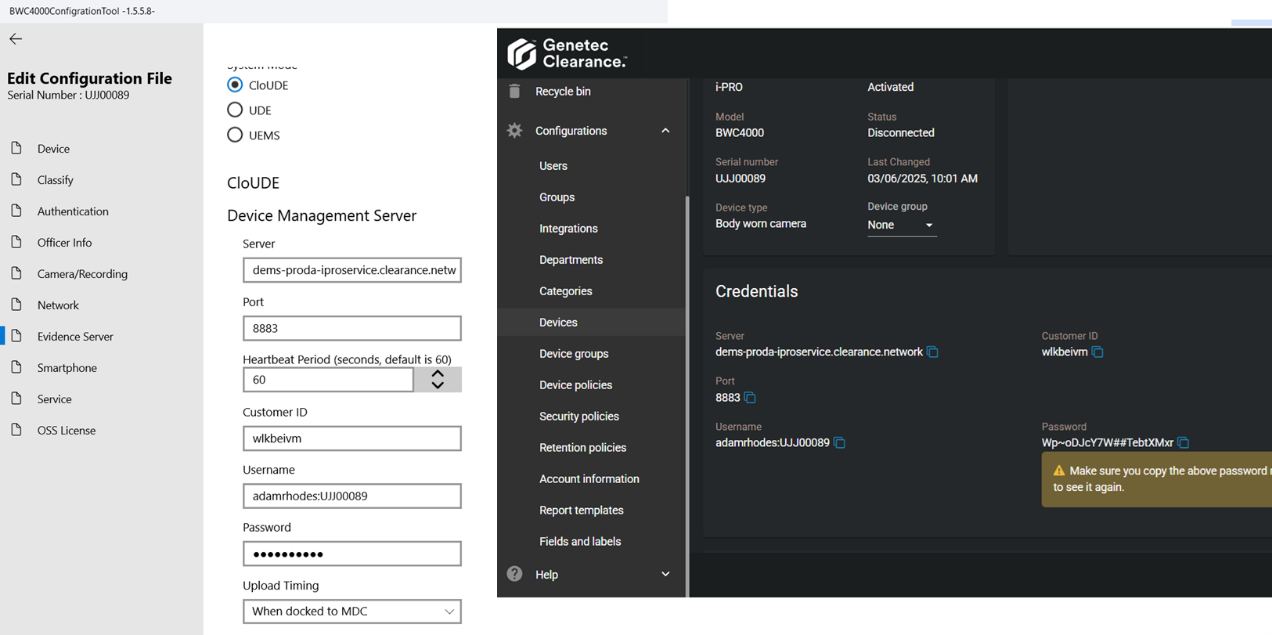Click the page icon beside Camera/Recording
Image resolution: width=1272 pixels, height=635 pixels.
coord(16,273)
